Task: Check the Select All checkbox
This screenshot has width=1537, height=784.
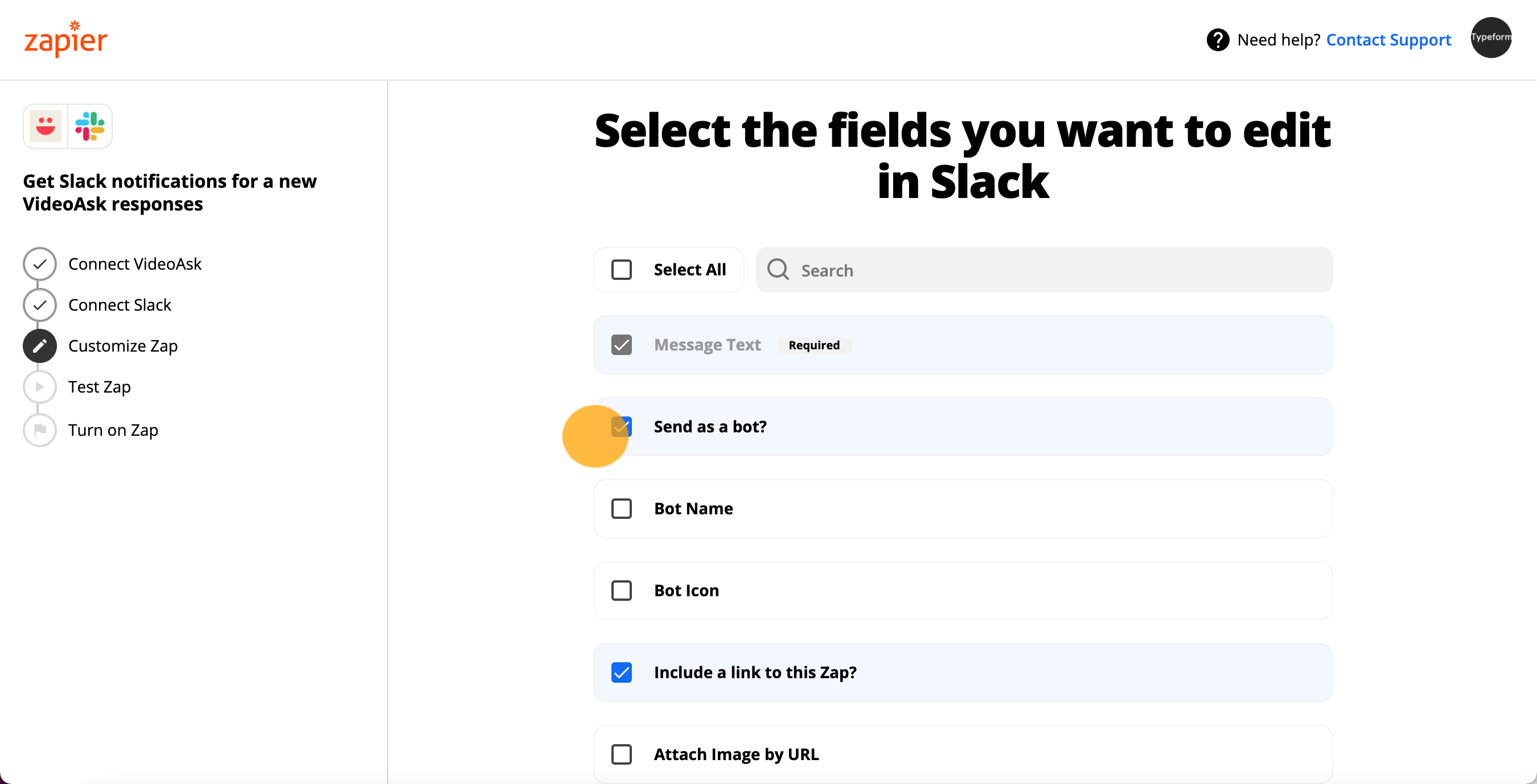Action: tap(622, 270)
